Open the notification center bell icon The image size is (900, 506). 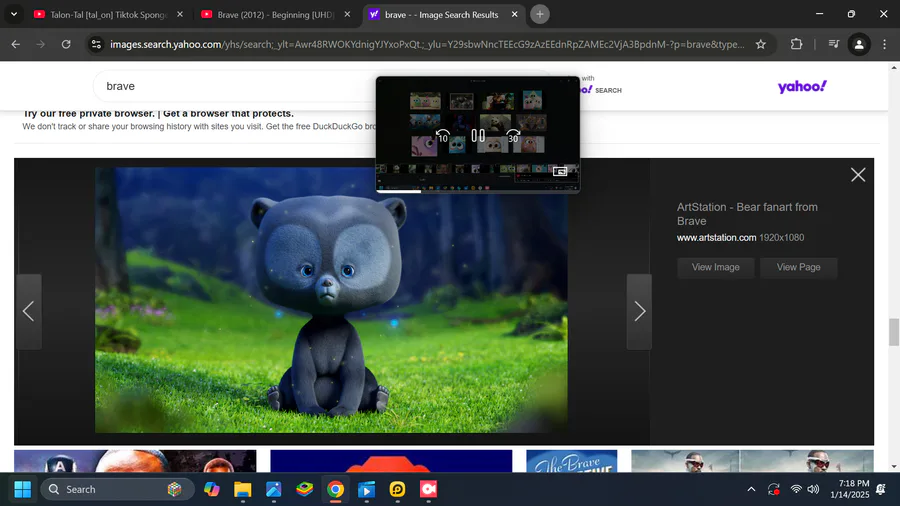(x=880, y=489)
